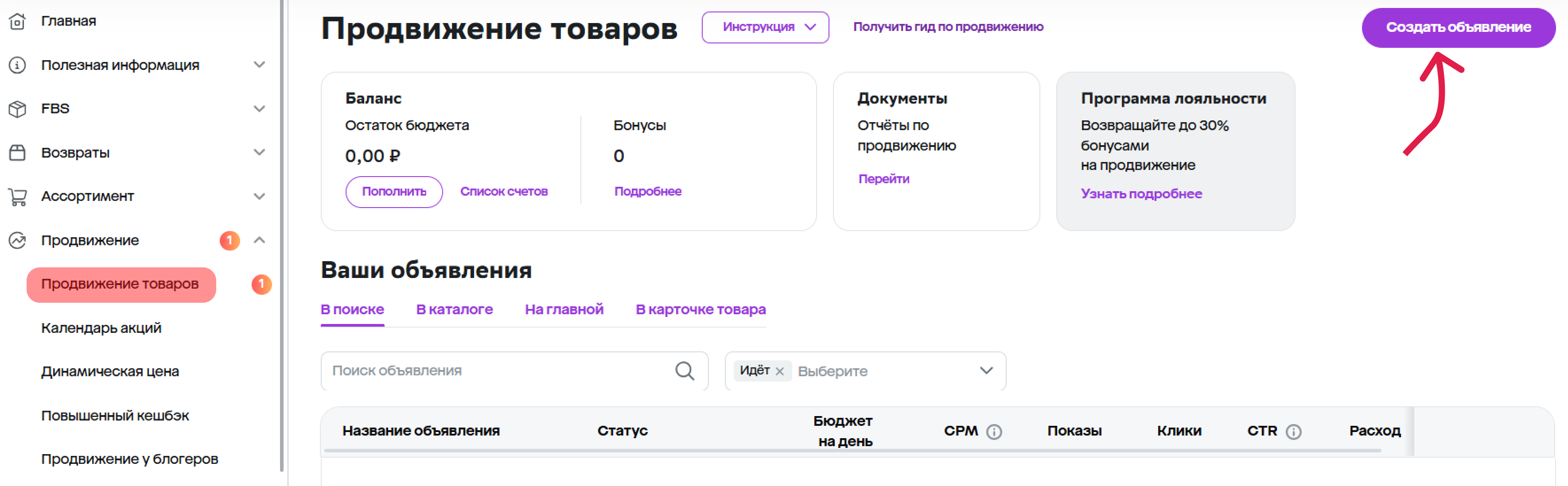
Task: Click the CTR column header text
Action: (x=1262, y=431)
